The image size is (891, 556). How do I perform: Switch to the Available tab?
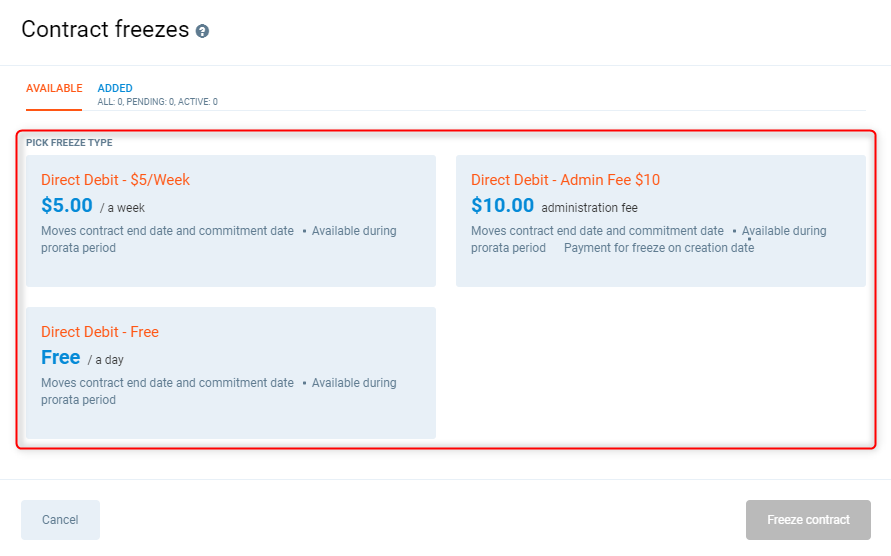tap(54, 89)
